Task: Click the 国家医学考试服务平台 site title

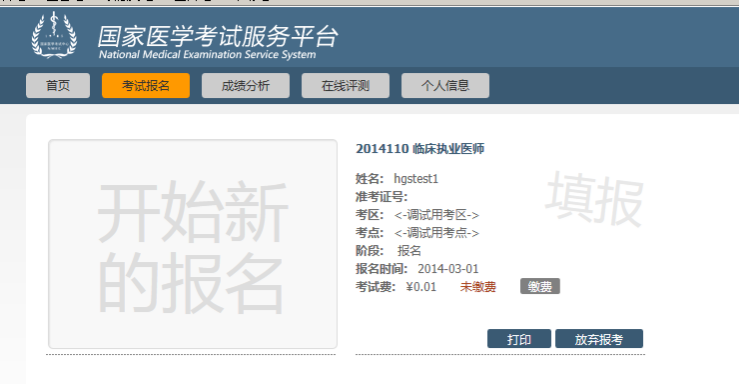Action: coord(218,36)
